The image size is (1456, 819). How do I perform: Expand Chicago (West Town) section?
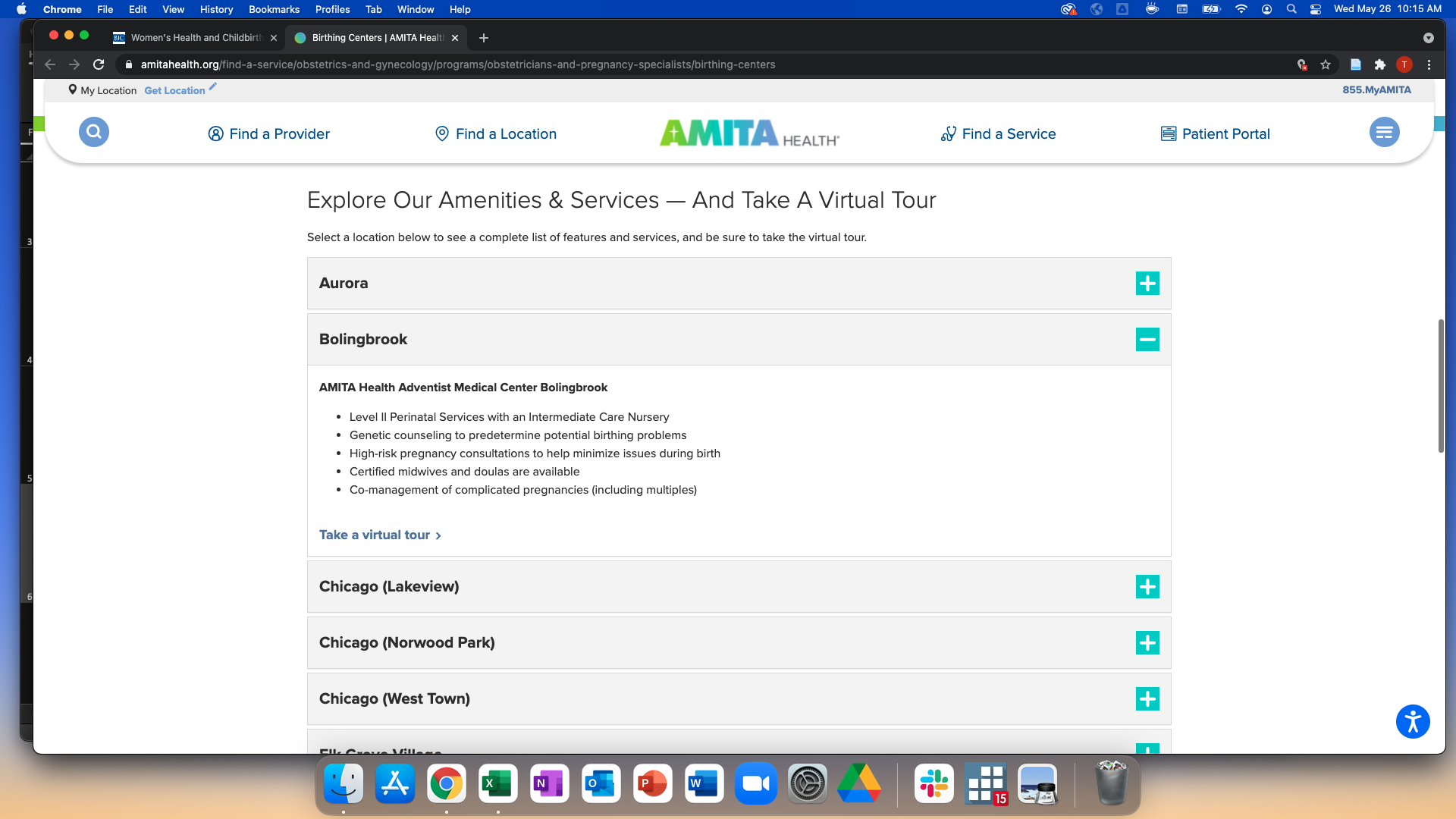pyautogui.click(x=1147, y=699)
